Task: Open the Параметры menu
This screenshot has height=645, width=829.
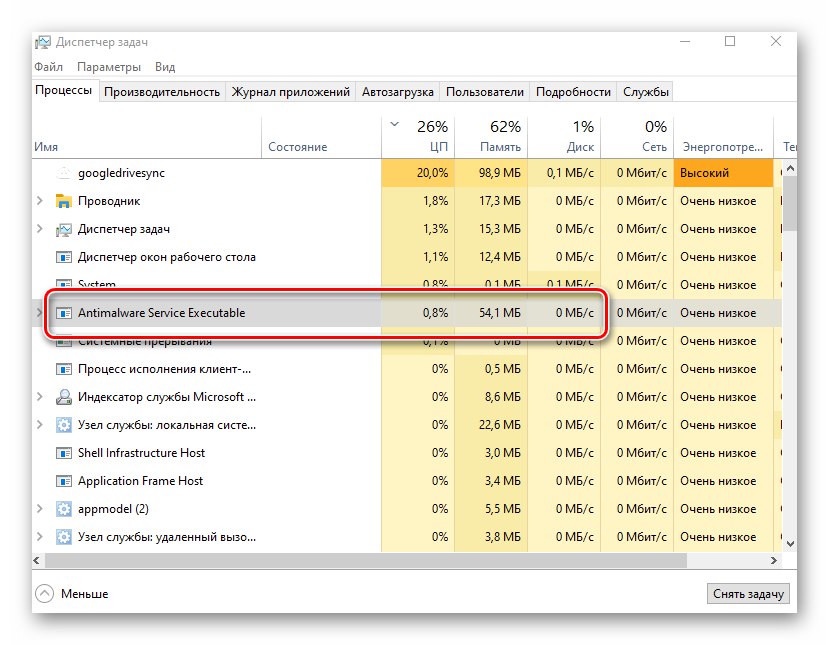Action: pos(109,67)
